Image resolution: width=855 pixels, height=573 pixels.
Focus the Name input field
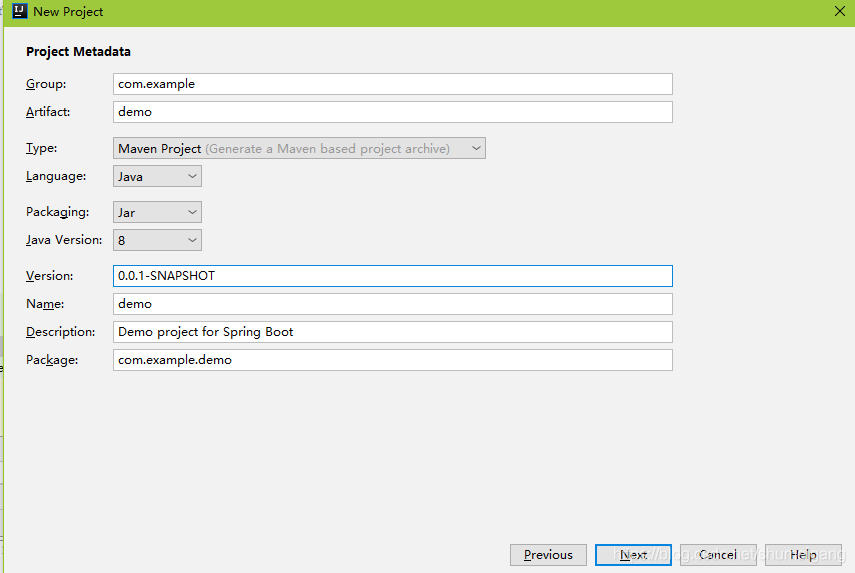393,304
